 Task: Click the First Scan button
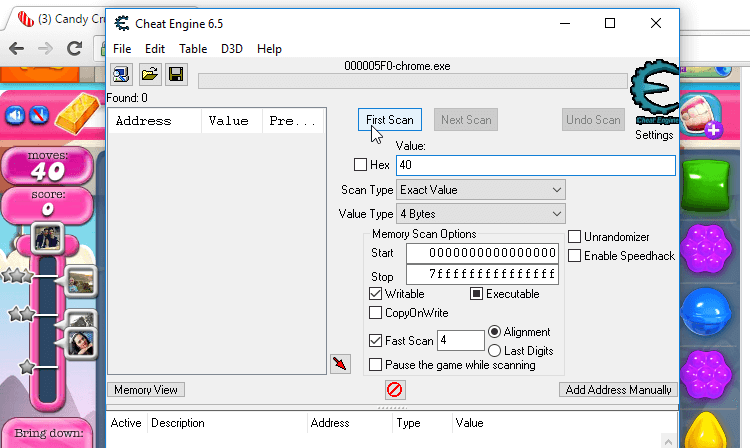(x=390, y=120)
